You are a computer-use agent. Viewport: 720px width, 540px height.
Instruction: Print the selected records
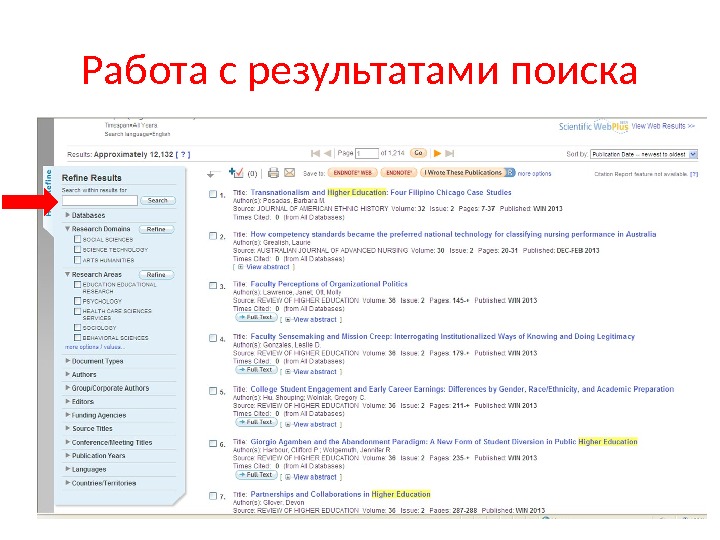click(x=273, y=173)
